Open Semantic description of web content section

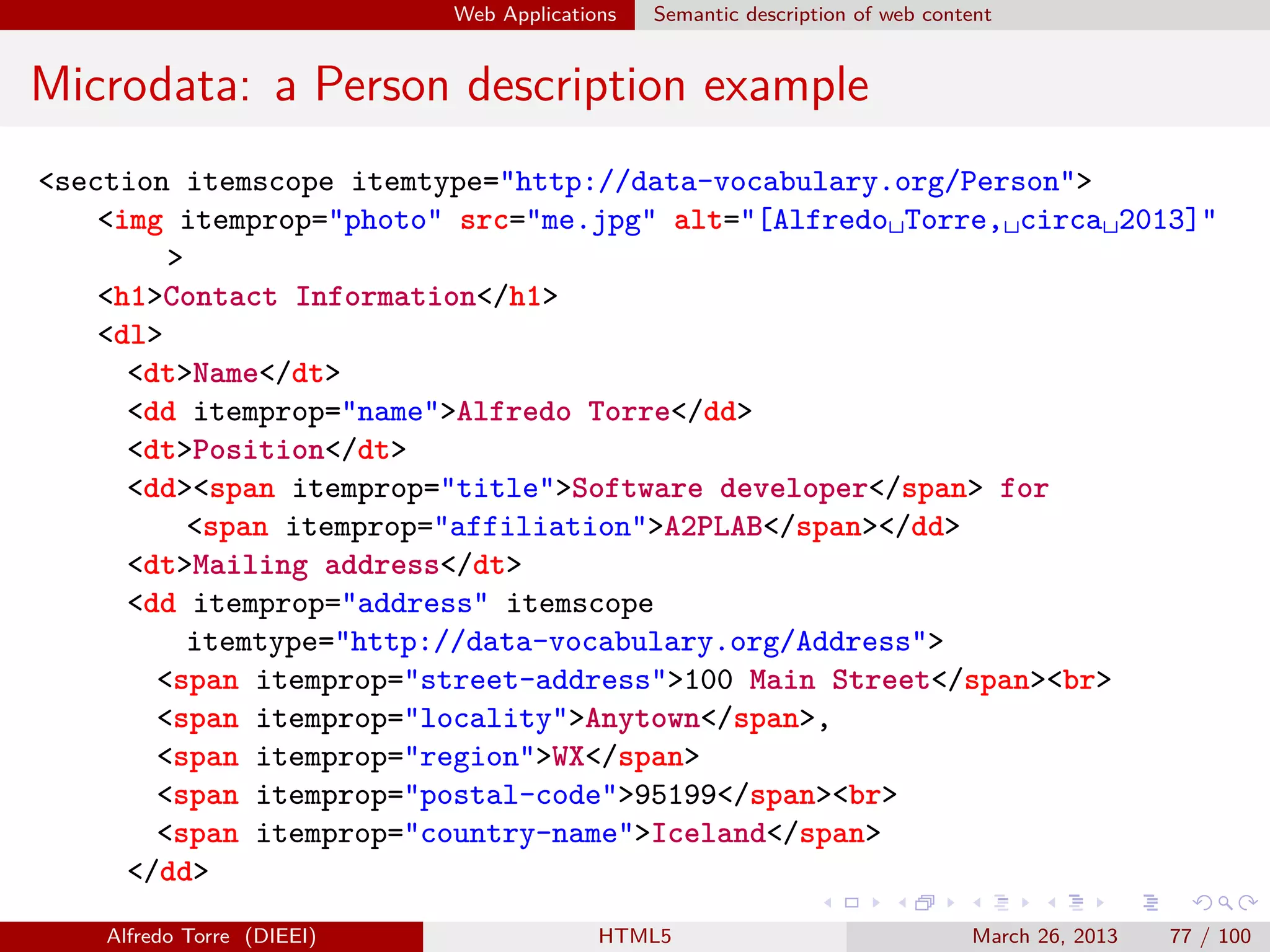point(822,14)
